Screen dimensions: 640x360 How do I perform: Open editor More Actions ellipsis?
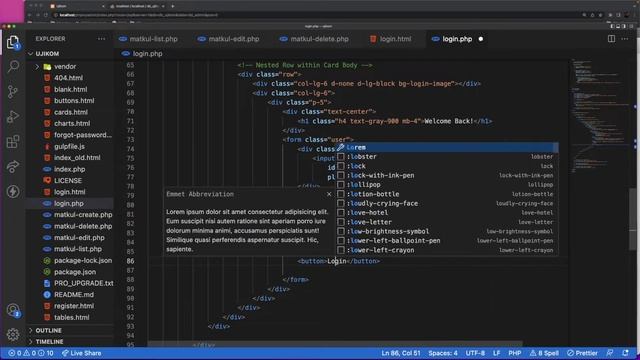625,39
